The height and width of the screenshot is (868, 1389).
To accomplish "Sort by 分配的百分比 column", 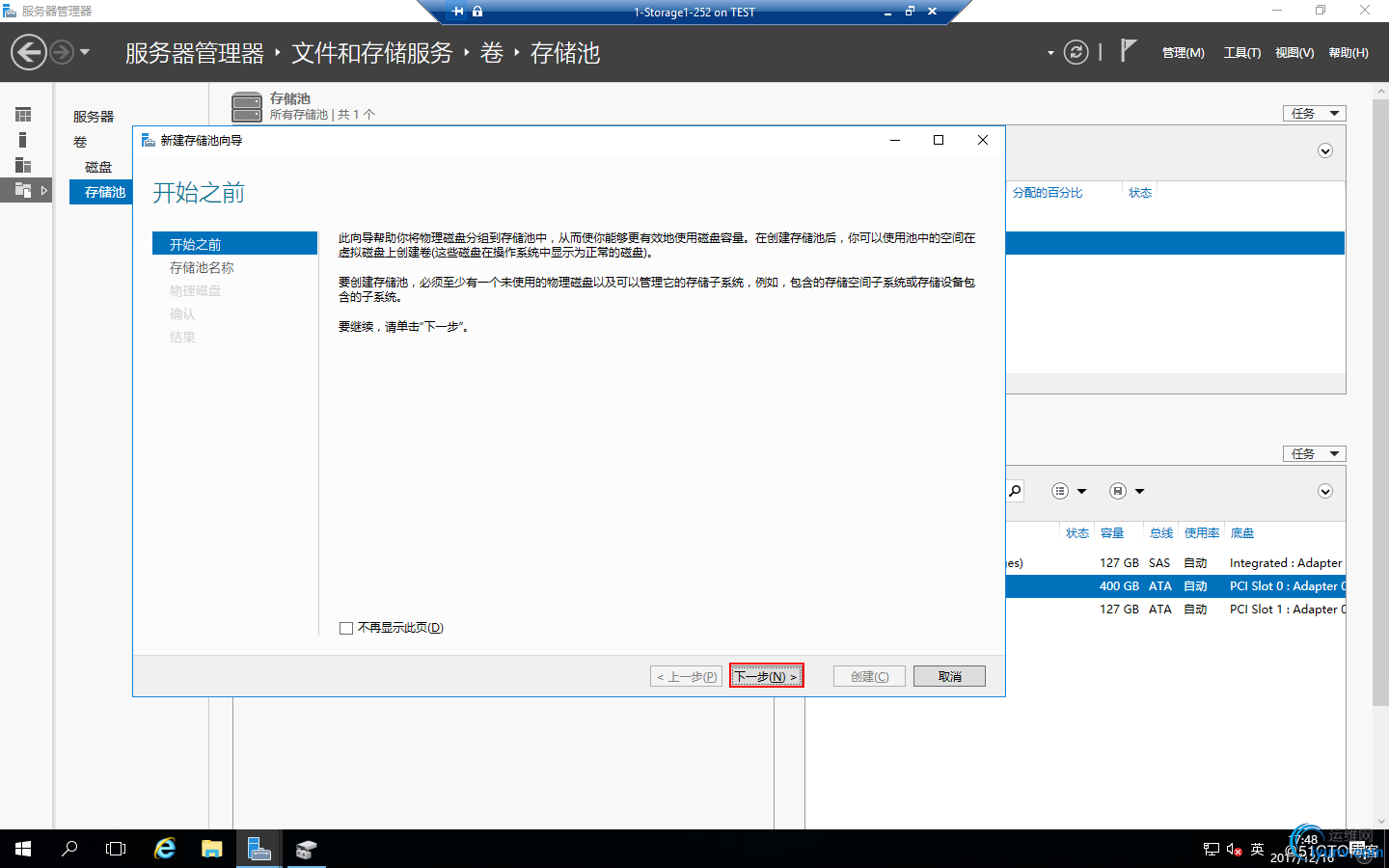I will point(1048,193).
